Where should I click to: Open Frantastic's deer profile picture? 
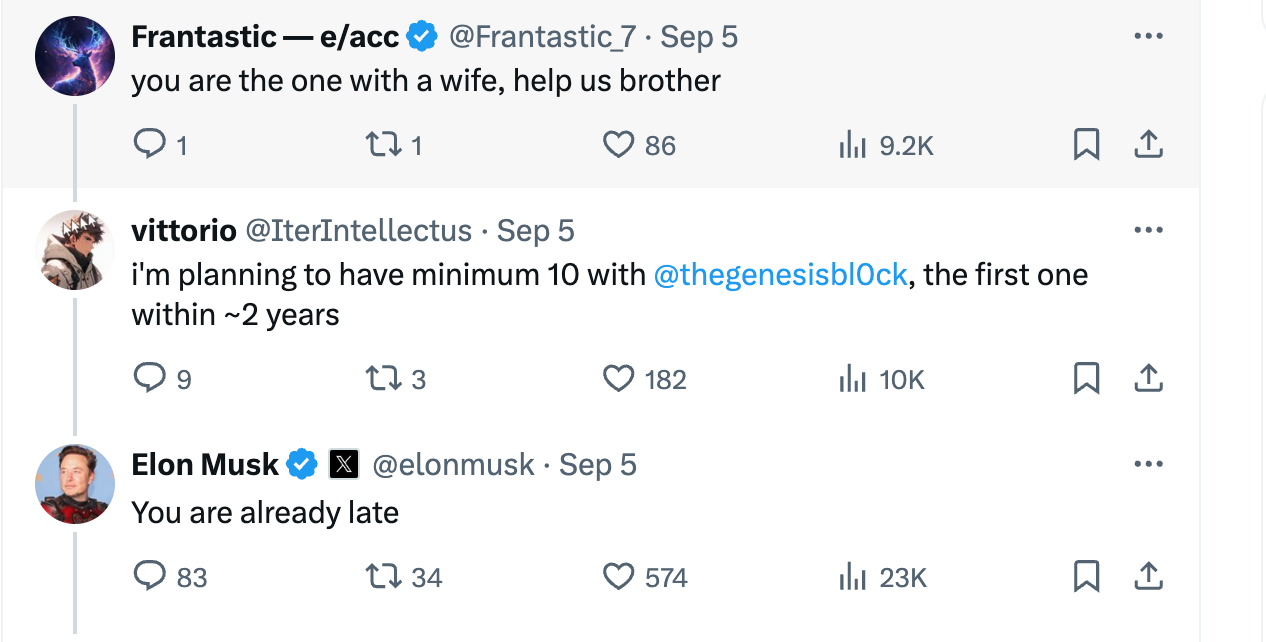point(75,56)
